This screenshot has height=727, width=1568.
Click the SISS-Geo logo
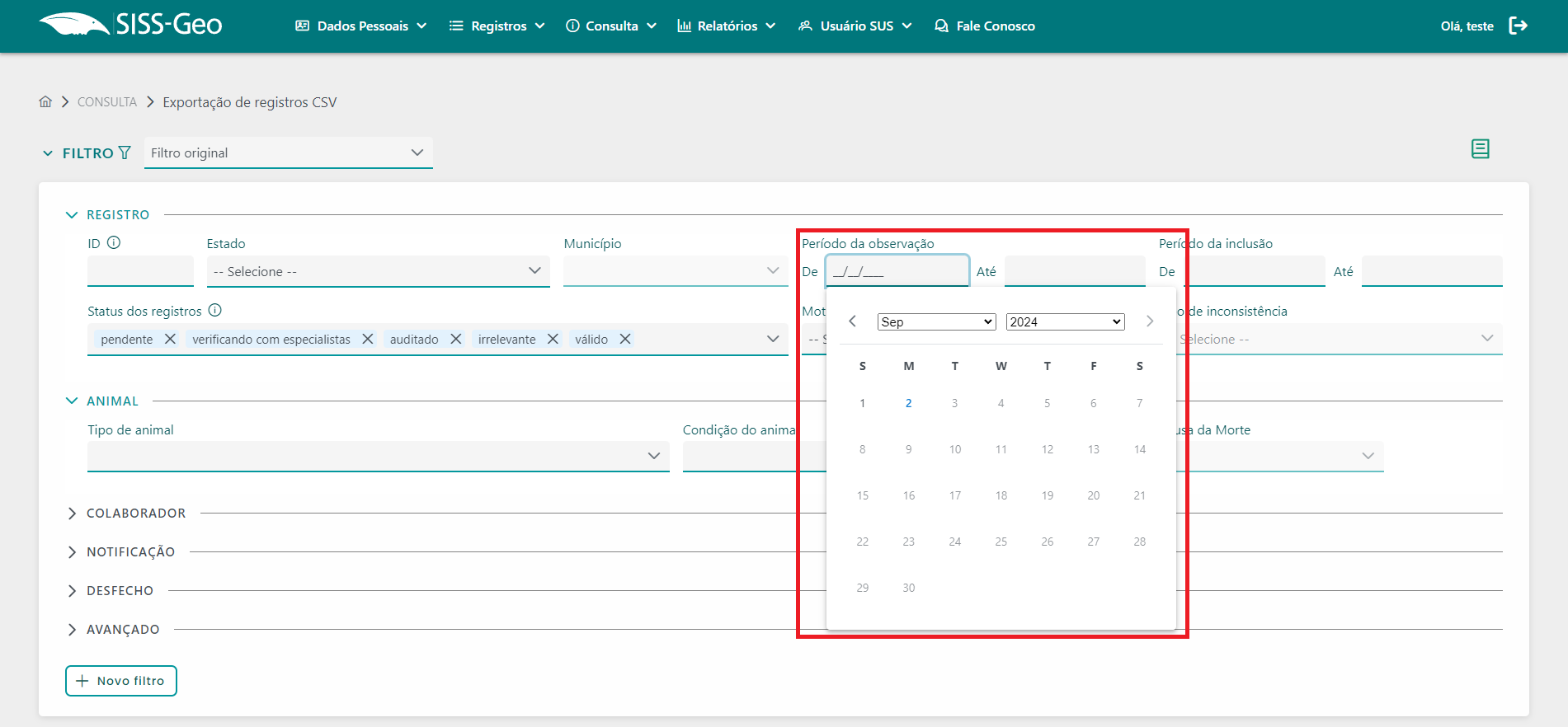pyautogui.click(x=131, y=25)
